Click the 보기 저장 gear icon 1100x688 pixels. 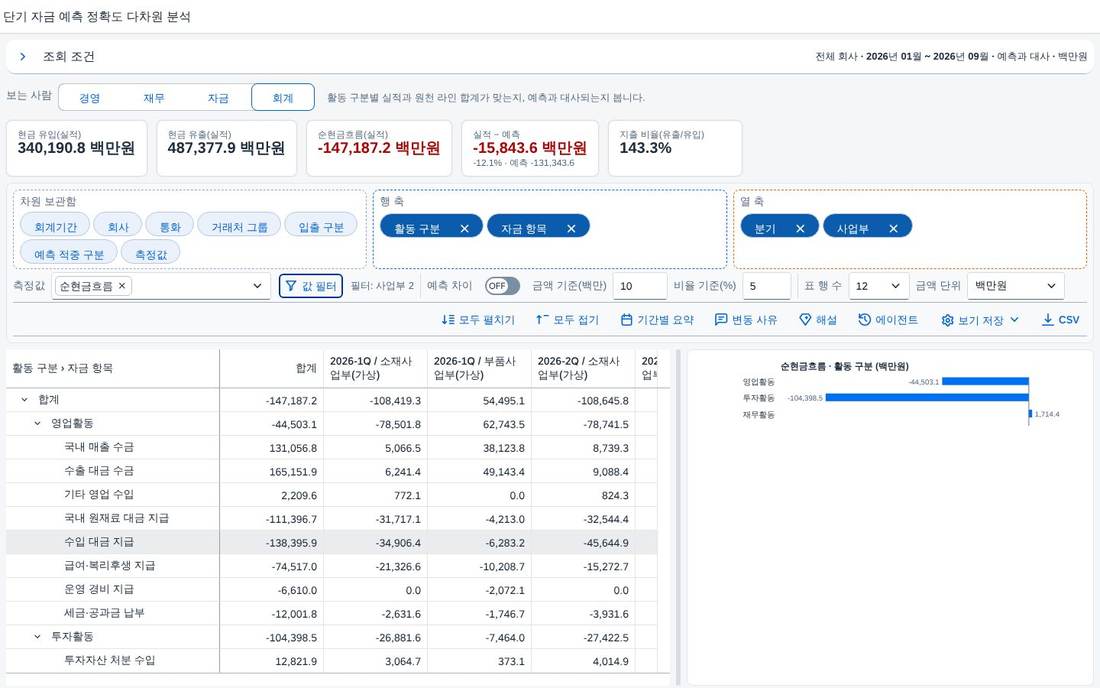(x=947, y=320)
